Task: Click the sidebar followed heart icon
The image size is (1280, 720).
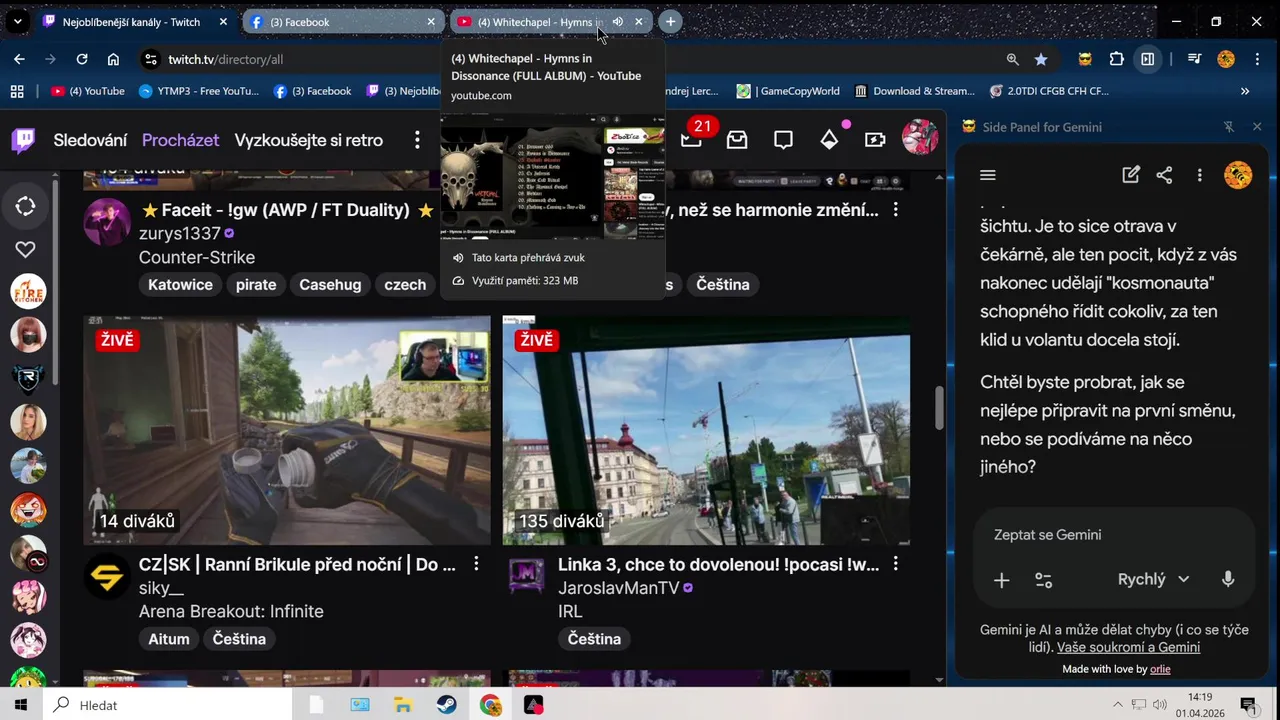Action: click(x=26, y=249)
